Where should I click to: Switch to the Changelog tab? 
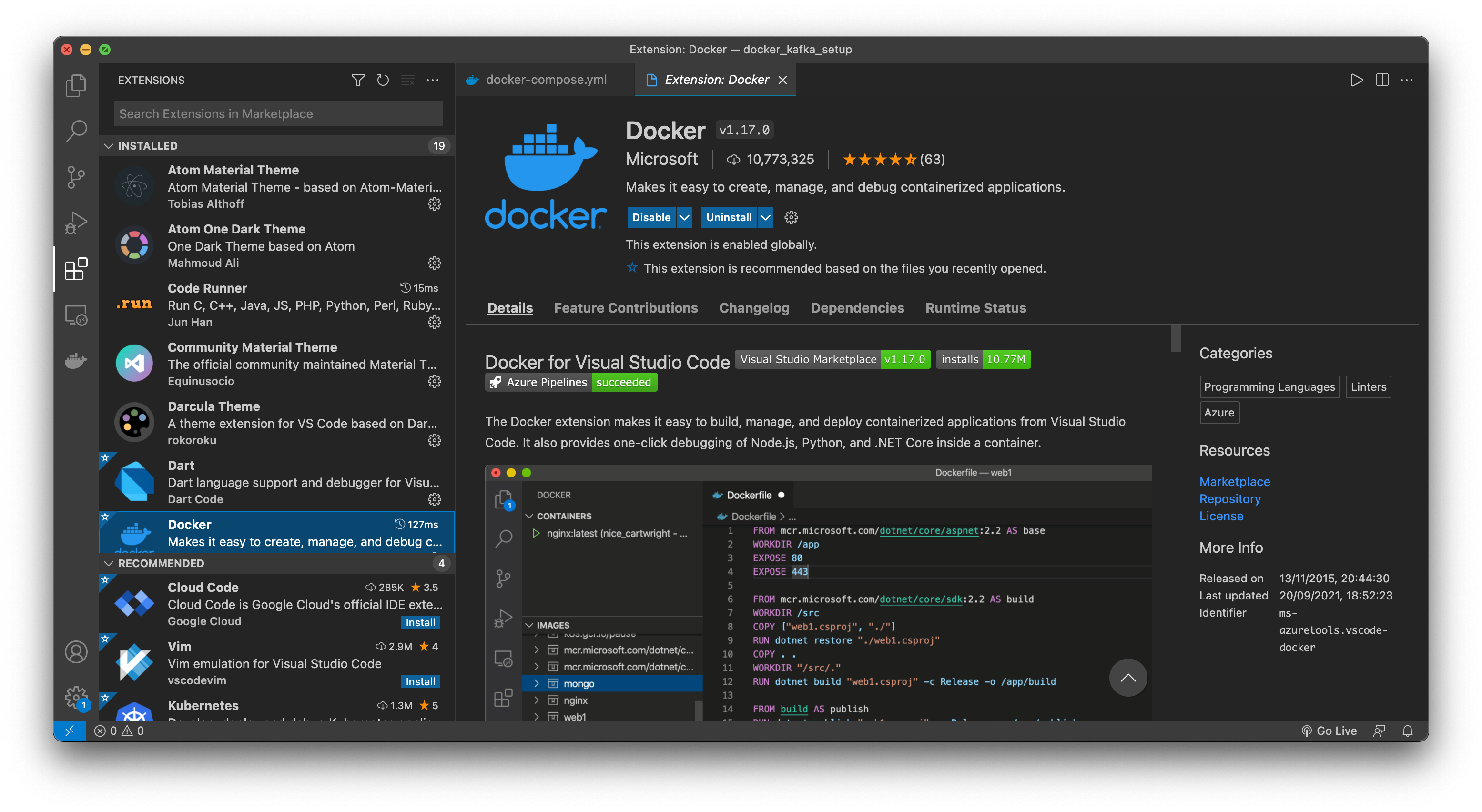click(753, 307)
